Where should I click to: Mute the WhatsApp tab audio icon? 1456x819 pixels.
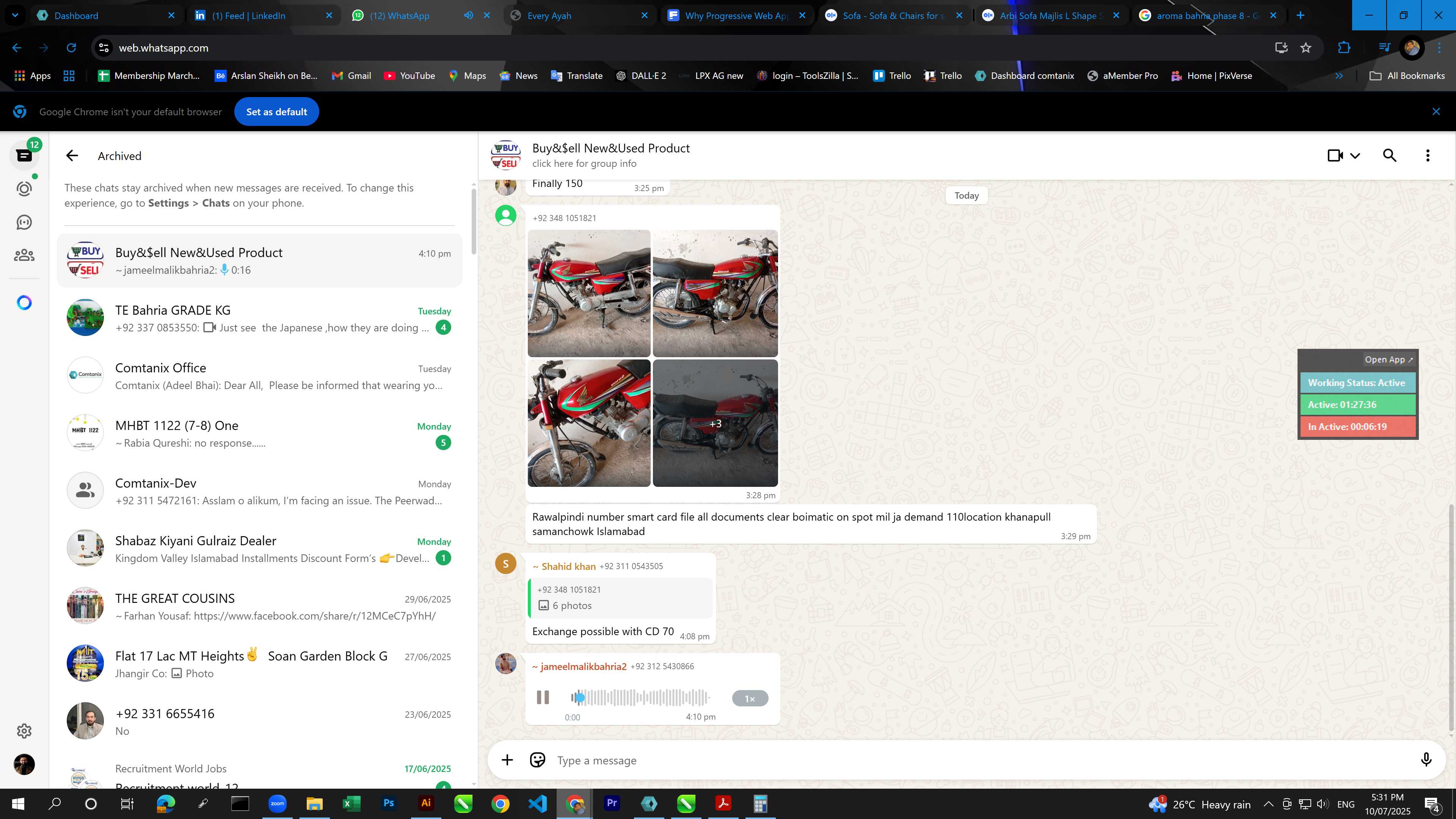[x=468, y=15]
